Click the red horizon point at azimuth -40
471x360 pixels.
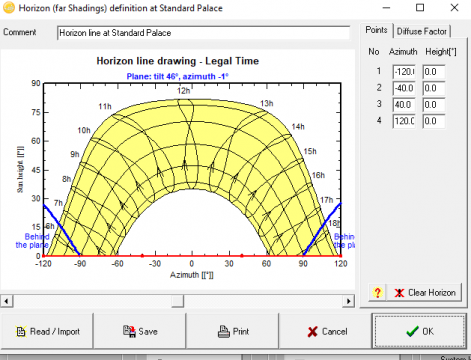142,256
